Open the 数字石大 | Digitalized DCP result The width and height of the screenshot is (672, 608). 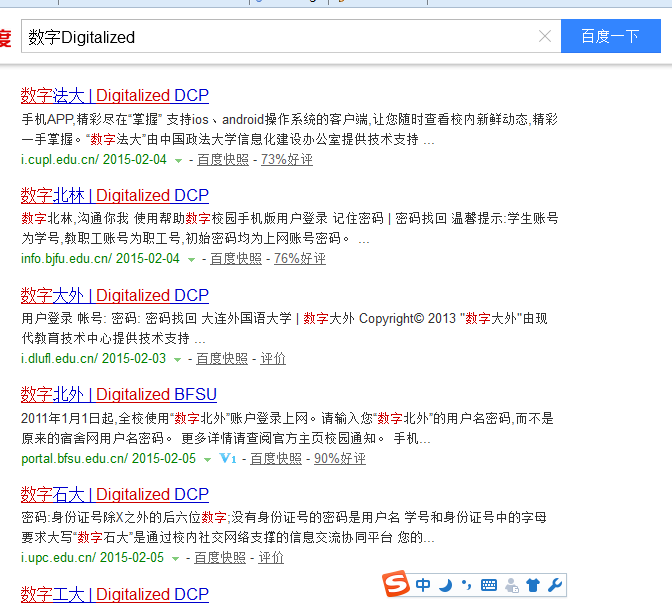pyautogui.click(x=114, y=494)
